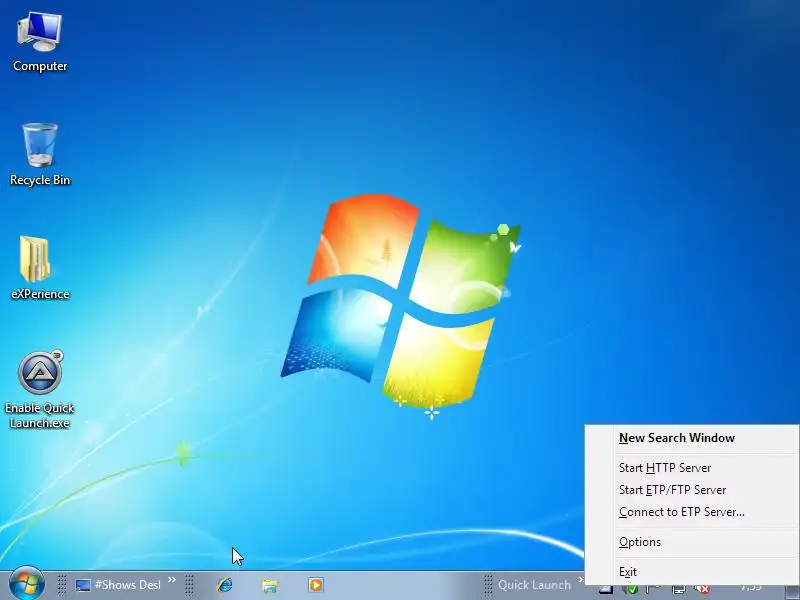Select the eXPerience folder icon

pos(35,259)
